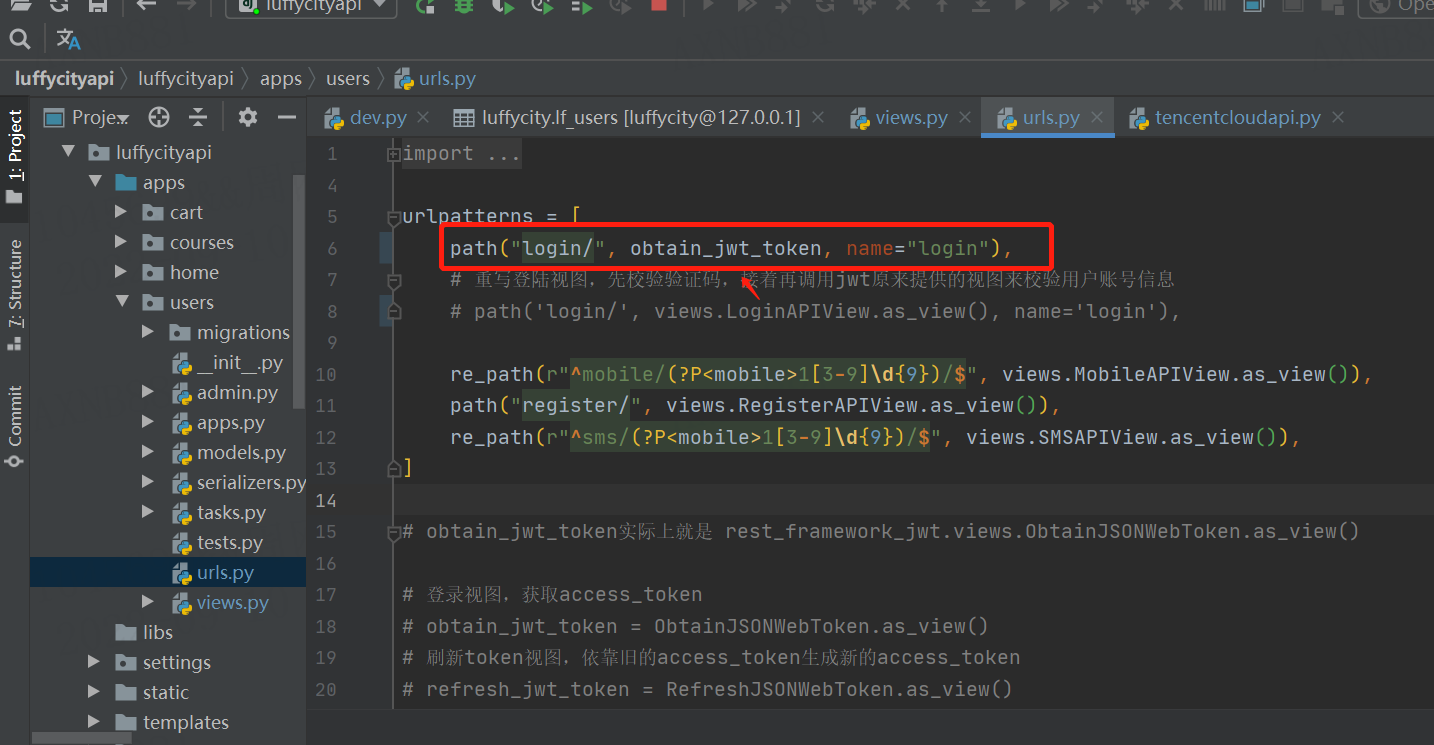Collapse the users folder arrow
Viewport: 1434px width, 745px height.
pos(121,303)
